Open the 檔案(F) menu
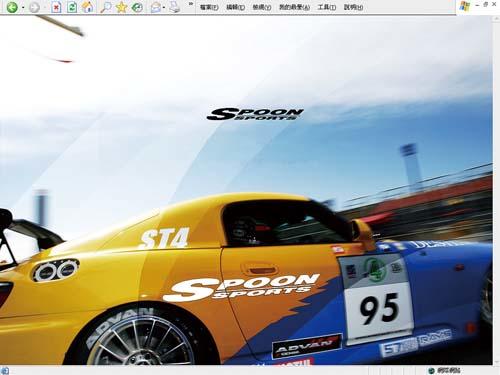Screen dimensions: 500x375 (x=209, y=7)
